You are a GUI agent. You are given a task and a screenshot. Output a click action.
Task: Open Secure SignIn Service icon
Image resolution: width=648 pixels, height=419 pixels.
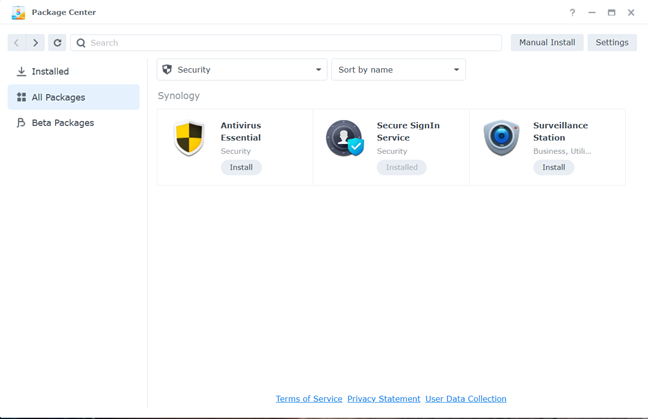[x=345, y=138]
